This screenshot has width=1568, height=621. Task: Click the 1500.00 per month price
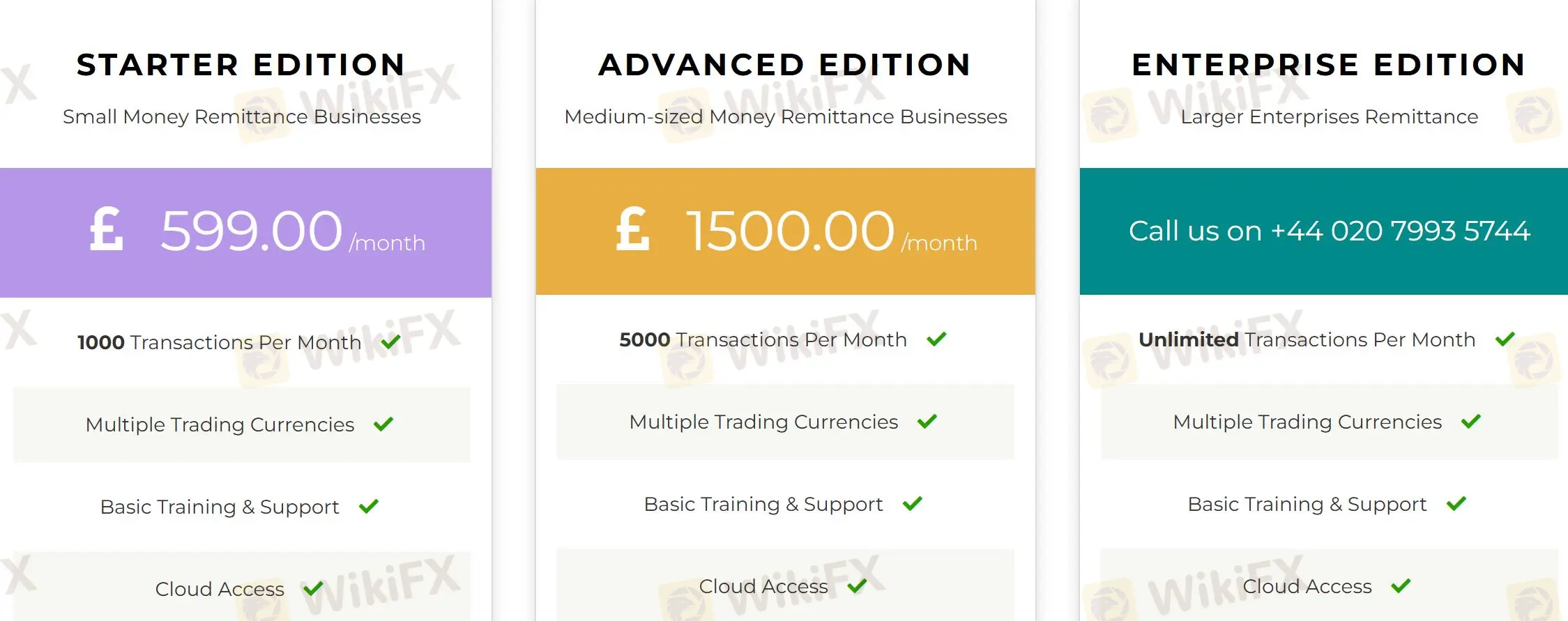[x=790, y=231]
